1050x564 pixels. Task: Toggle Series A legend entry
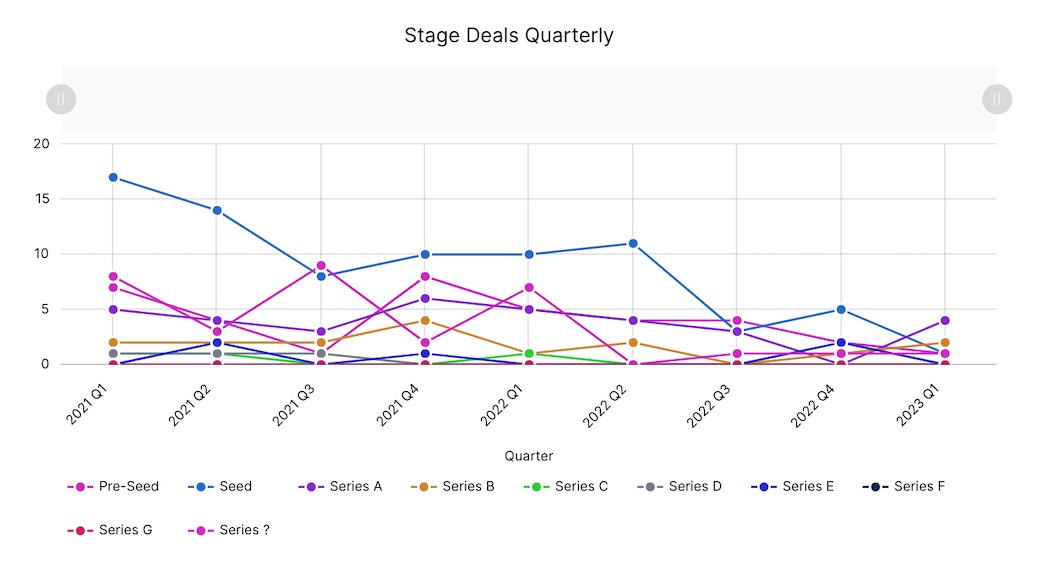(341, 487)
